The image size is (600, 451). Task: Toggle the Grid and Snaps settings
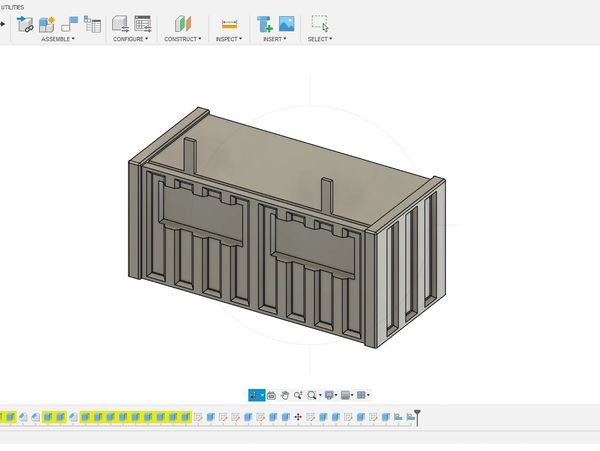click(x=346, y=395)
